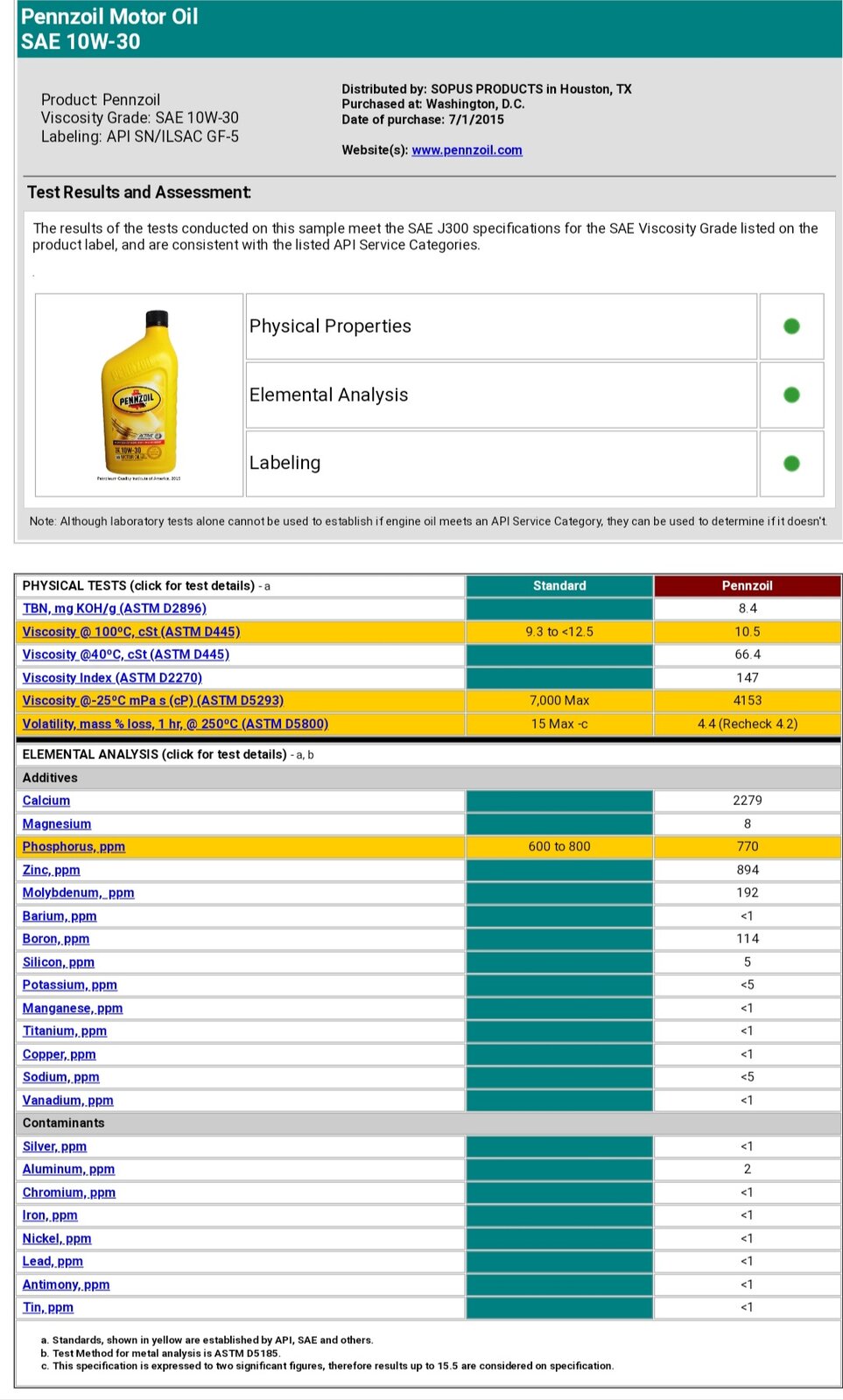Open Viscosity @ 100ºC cSt test details

(x=131, y=632)
